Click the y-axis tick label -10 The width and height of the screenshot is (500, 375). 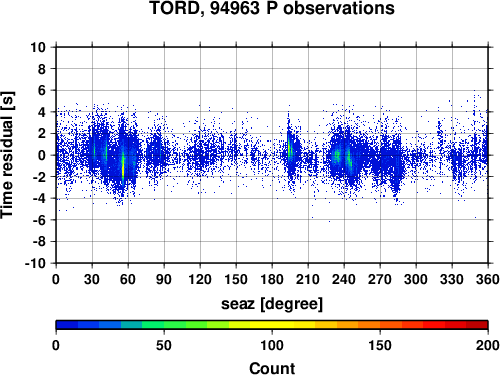(35, 263)
